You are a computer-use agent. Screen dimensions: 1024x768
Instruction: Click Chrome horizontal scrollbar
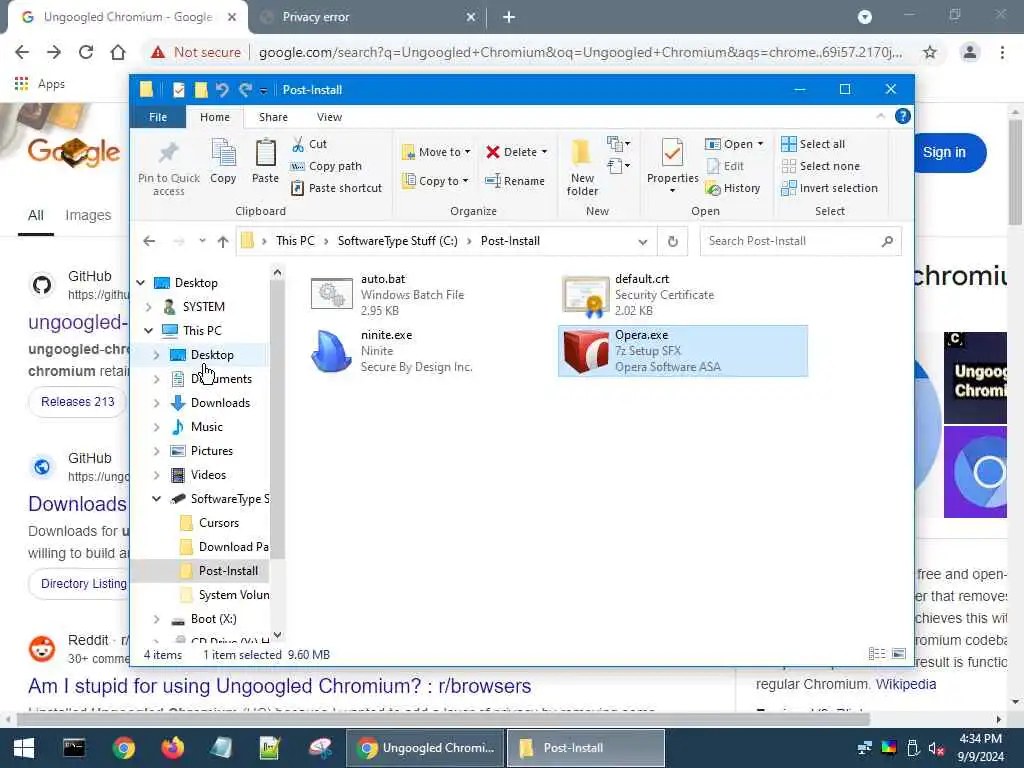coord(443,720)
